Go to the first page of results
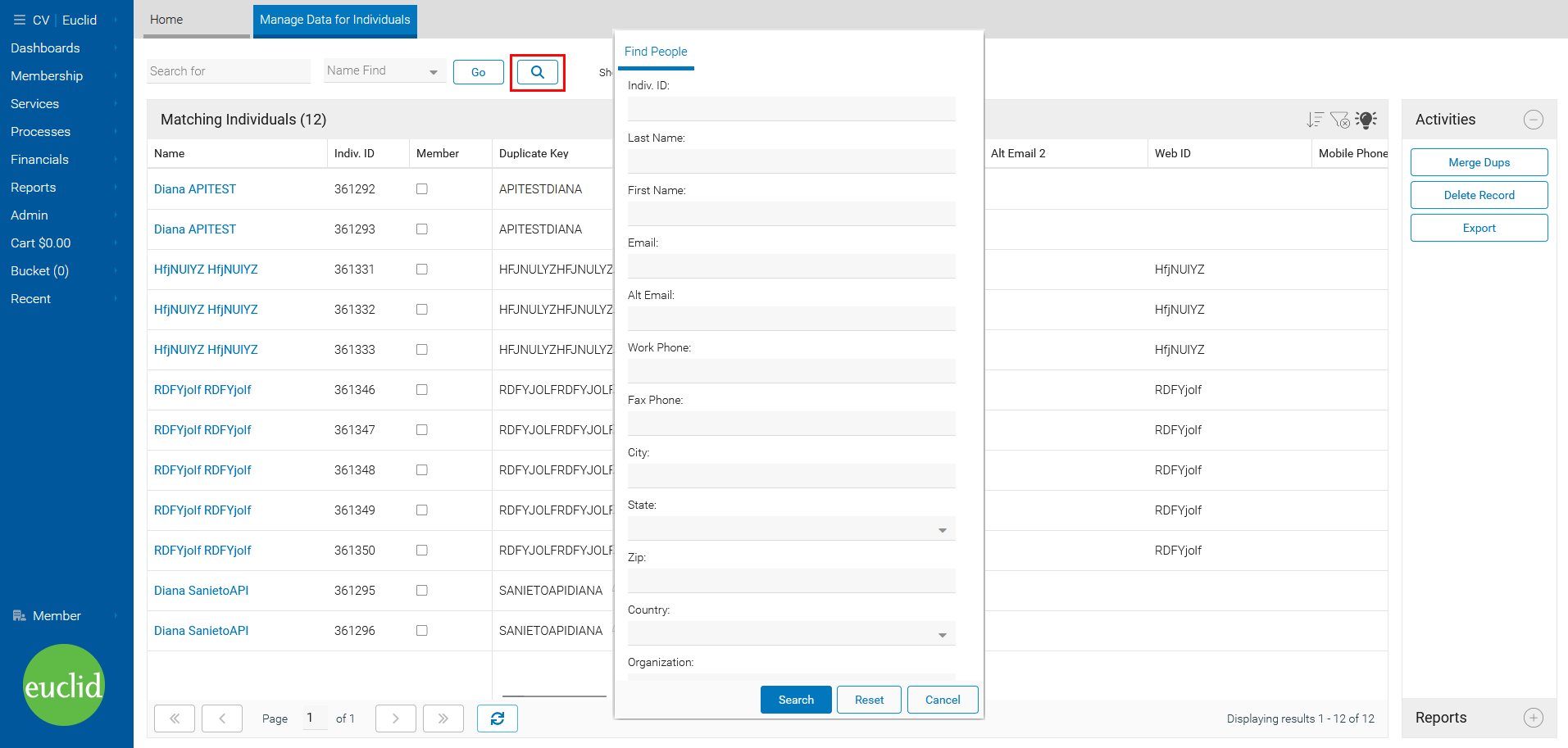Viewport: 1568px width, 748px height. coord(175,719)
